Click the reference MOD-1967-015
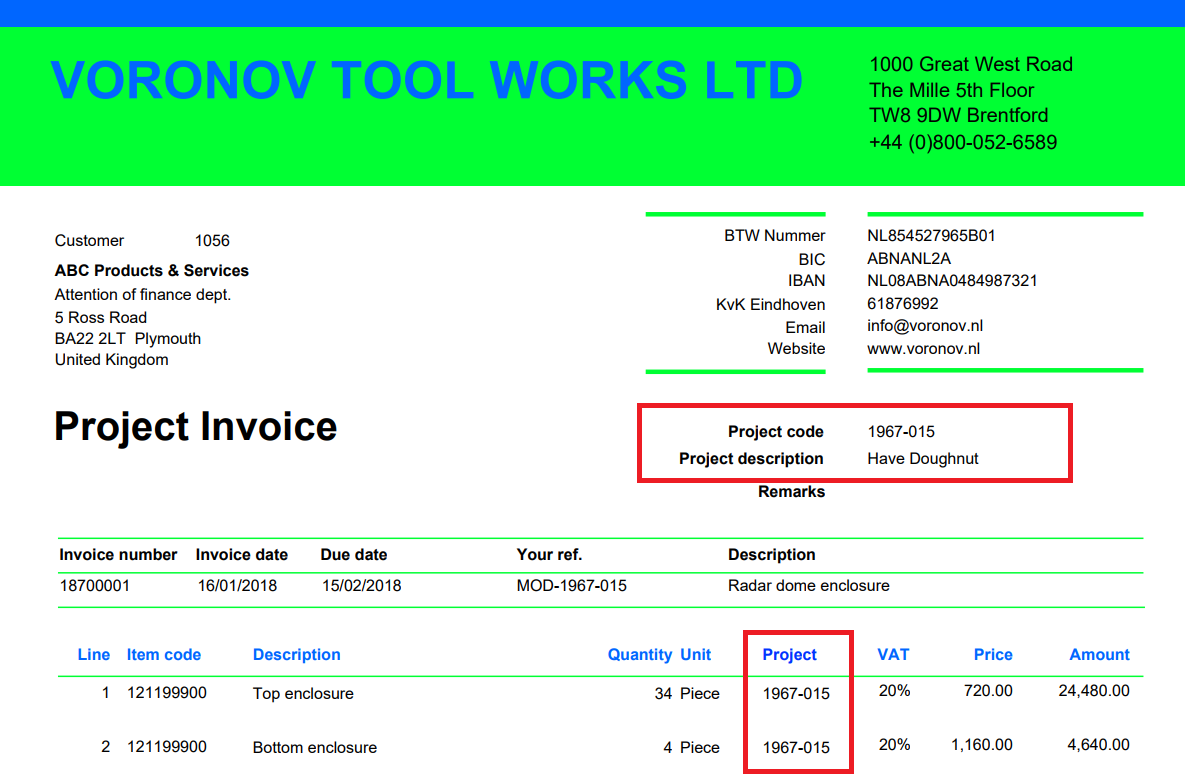Viewport: 1185px width, 781px height. point(571,585)
